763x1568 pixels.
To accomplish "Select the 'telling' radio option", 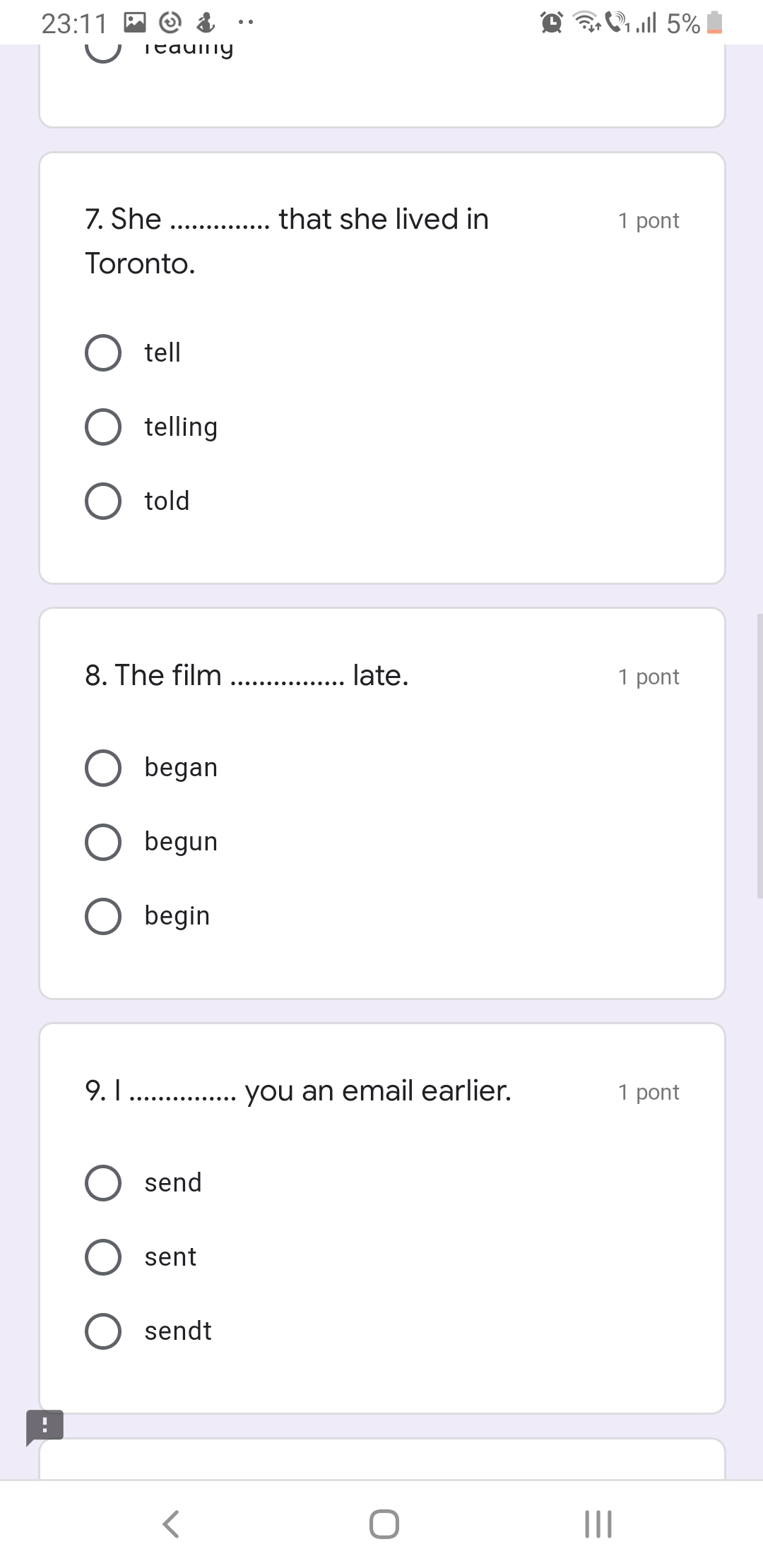I will 103,427.
